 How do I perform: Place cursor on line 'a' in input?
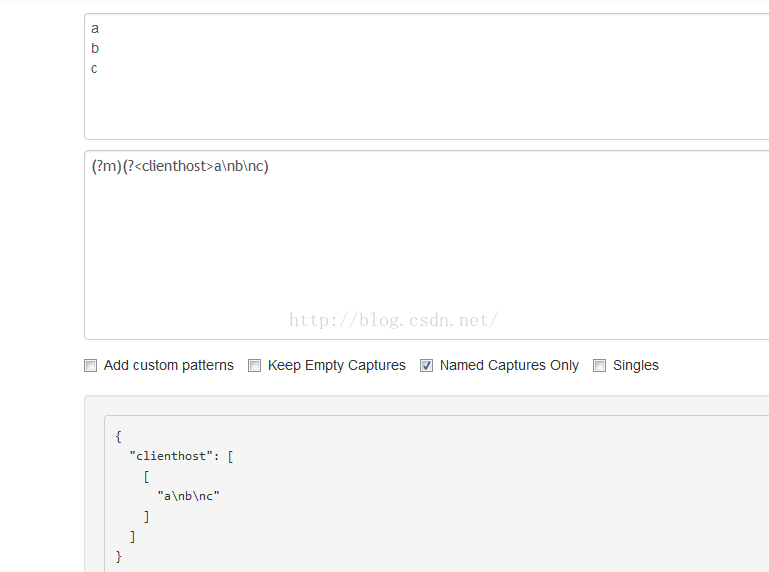95,29
